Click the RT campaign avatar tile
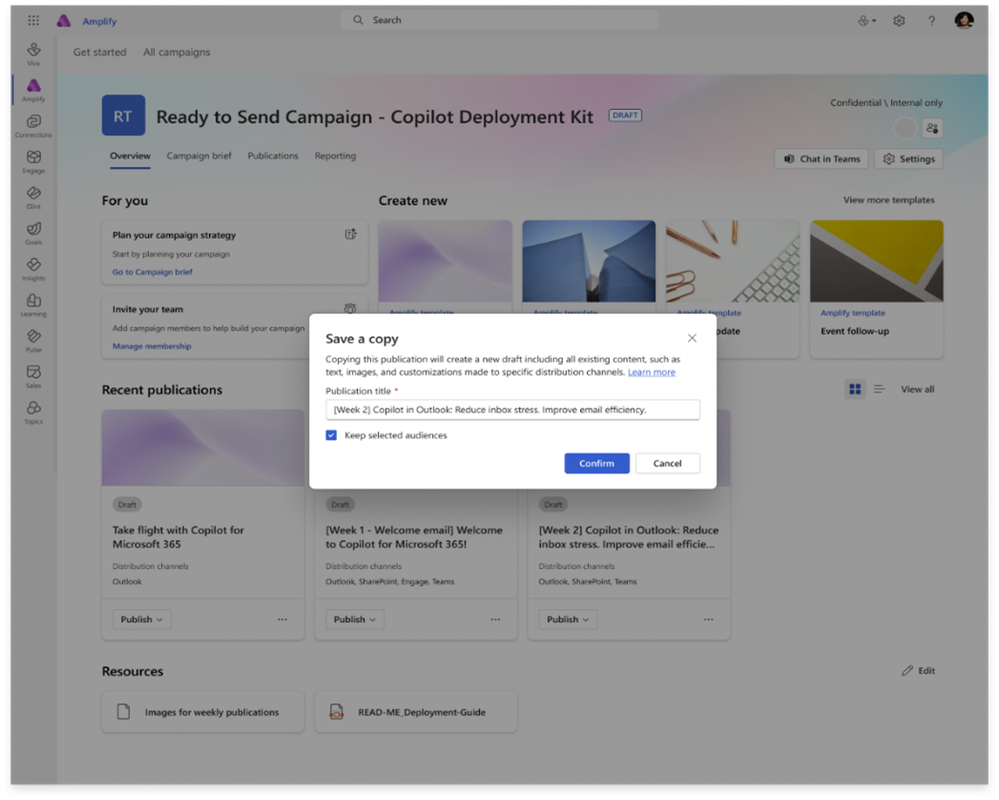 (123, 115)
